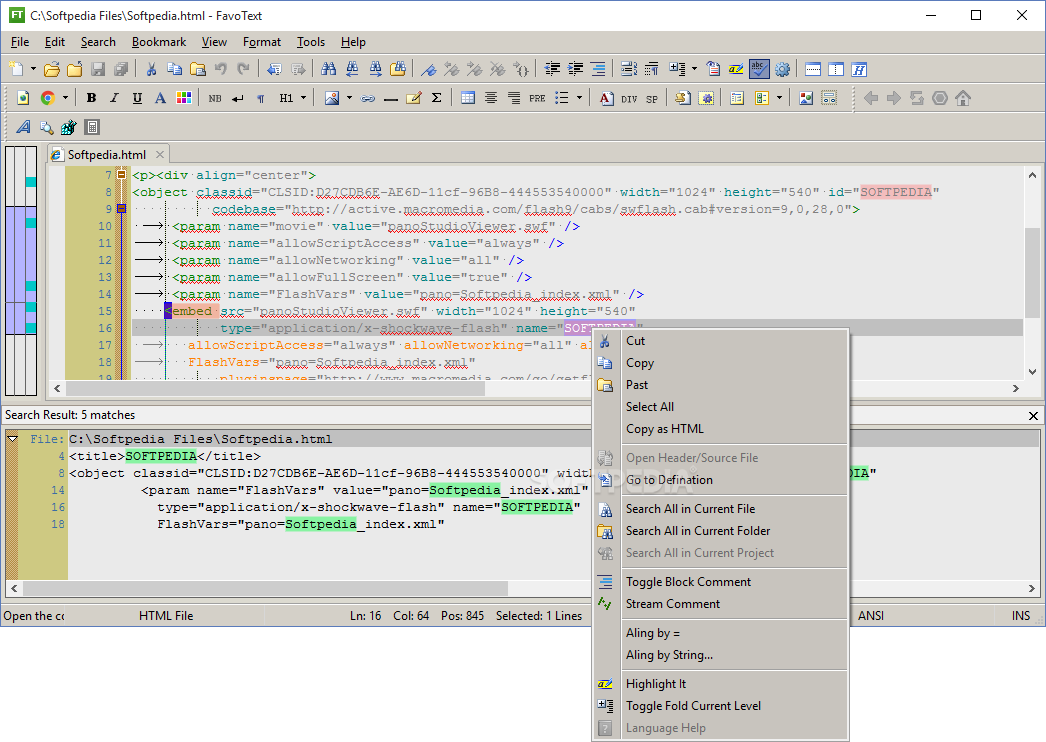Click the Find in Files folder-binoculars icon
The height and width of the screenshot is (742, 1046).
[398, 69]
